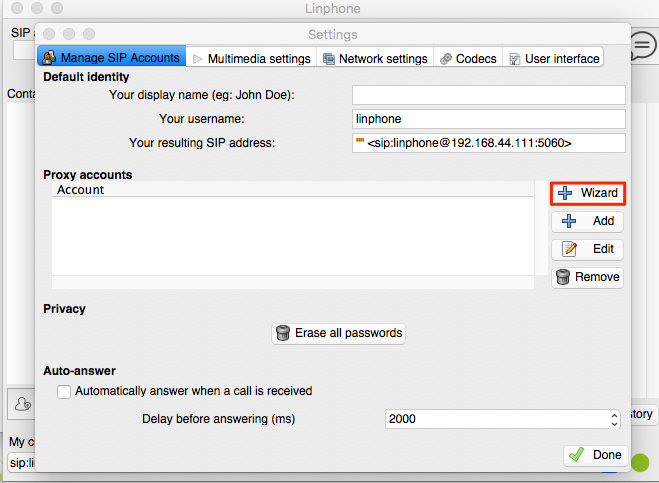Screen dimensions: 659x483
Task: Click the trash icon on Erase all passwords
Action: click(x=283, y=333)
